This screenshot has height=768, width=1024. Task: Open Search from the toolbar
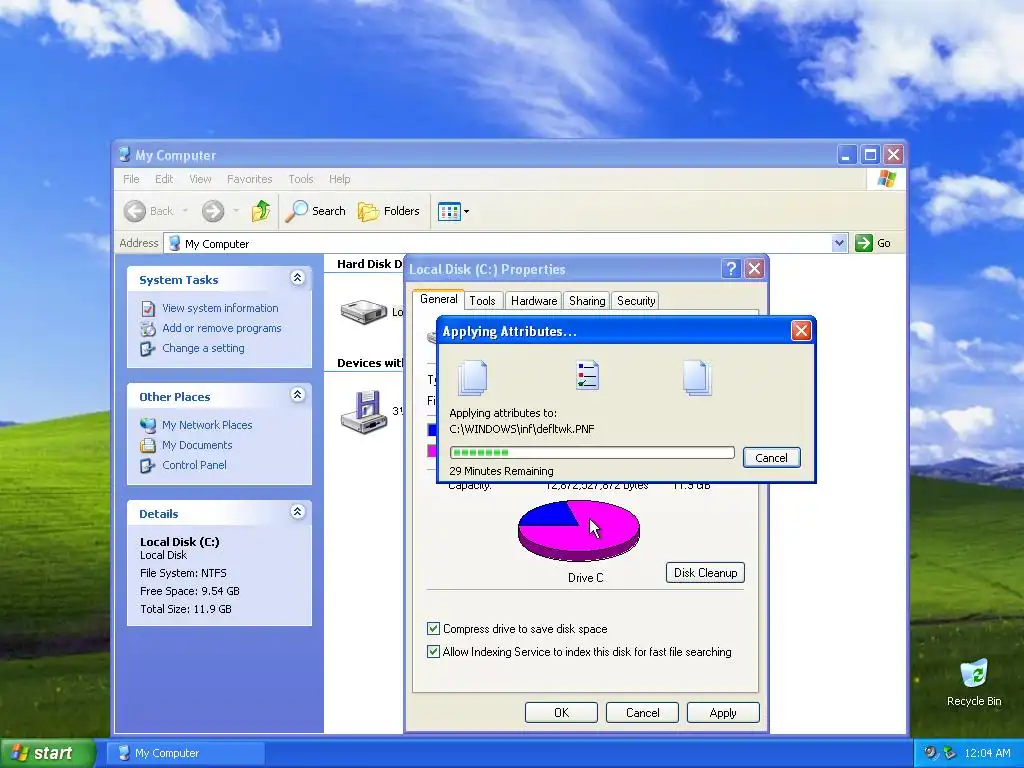(315, 211)
